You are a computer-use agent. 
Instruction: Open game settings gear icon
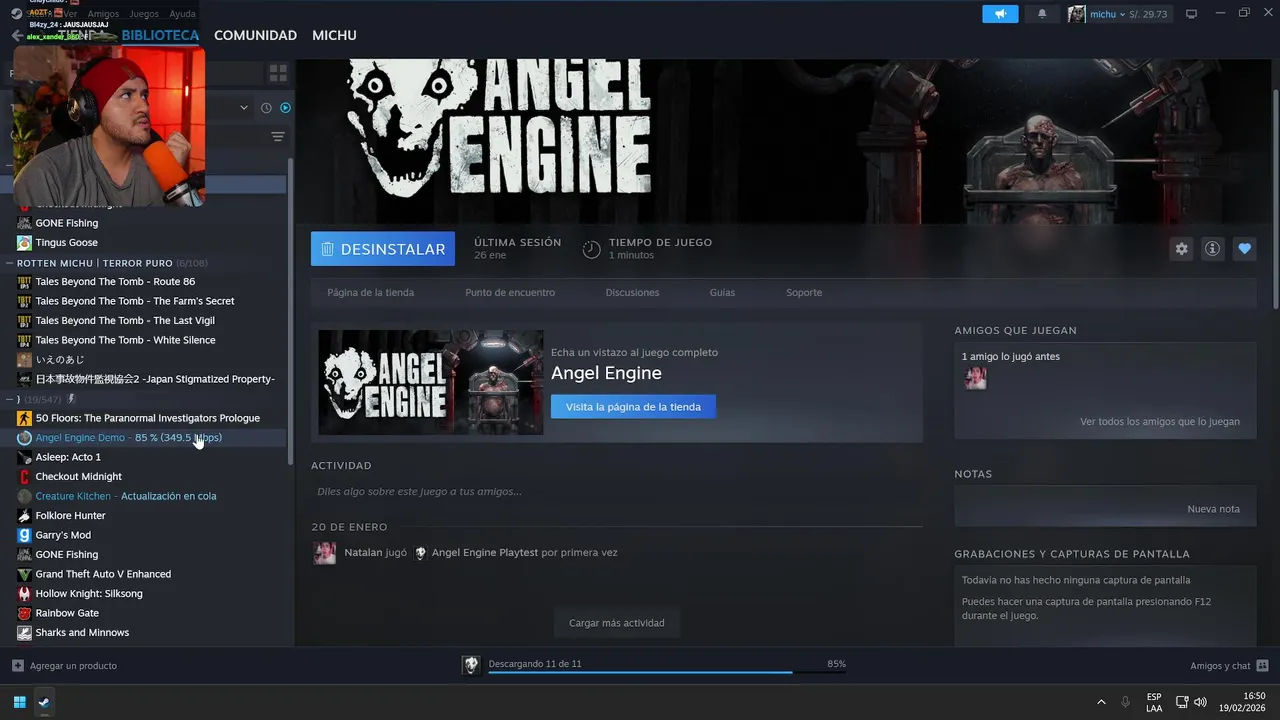tap(1182, 249)
